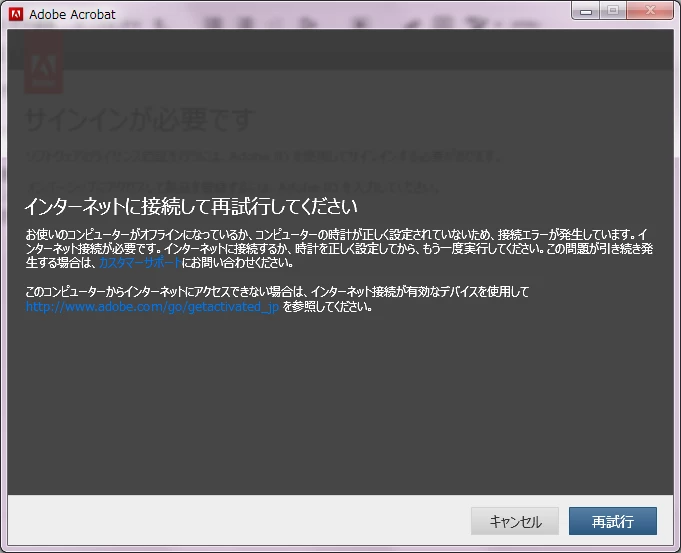Click the 再試行 retry button
681x553 pixels.
pos(613,521)
